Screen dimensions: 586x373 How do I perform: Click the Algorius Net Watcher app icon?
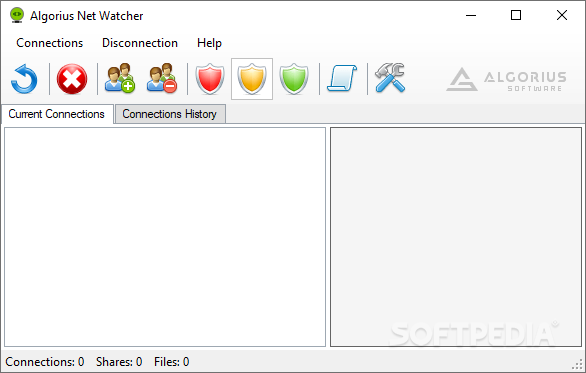tap(17, 15)
